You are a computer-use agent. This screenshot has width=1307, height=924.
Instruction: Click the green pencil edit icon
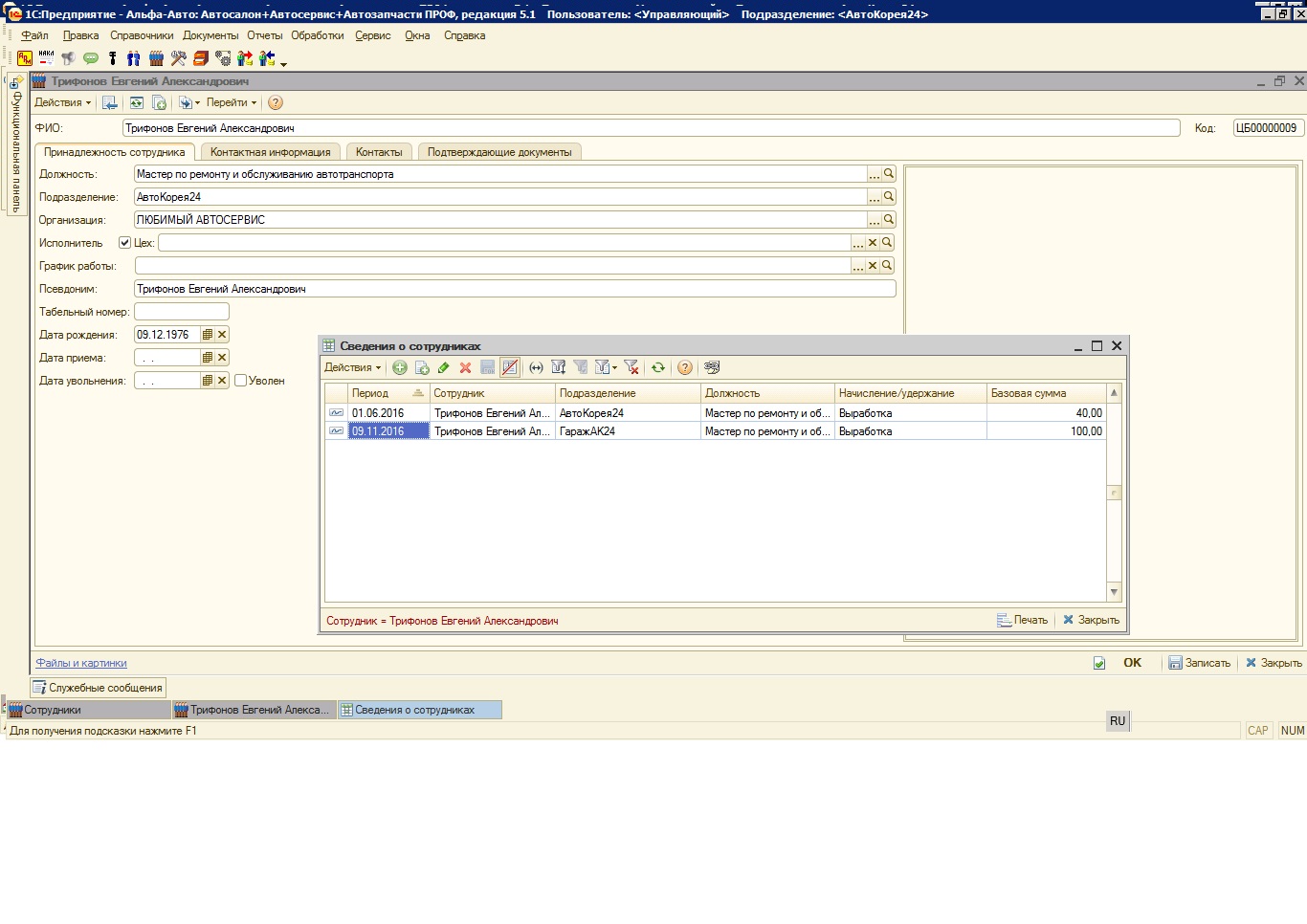444,367
